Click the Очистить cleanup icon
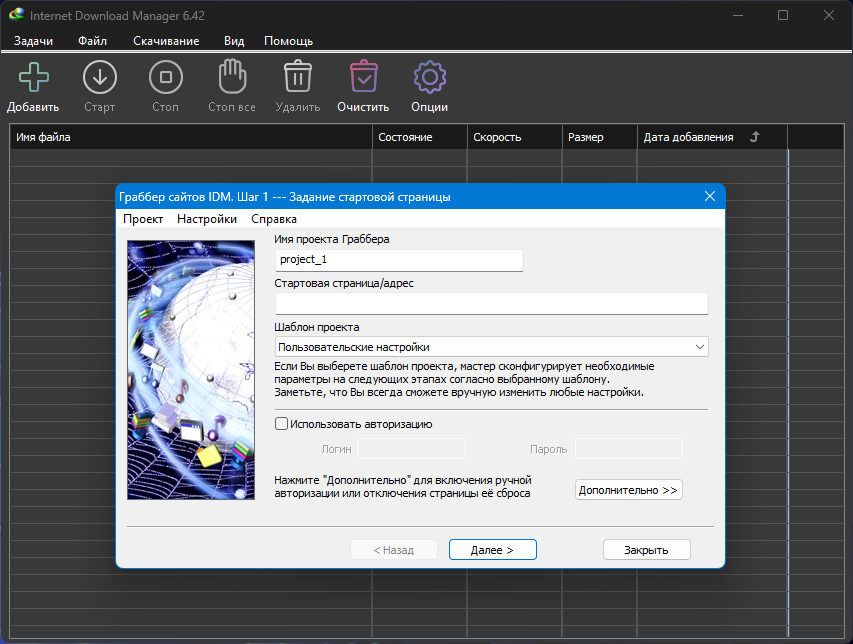853x644 pixels. point(363,76)
